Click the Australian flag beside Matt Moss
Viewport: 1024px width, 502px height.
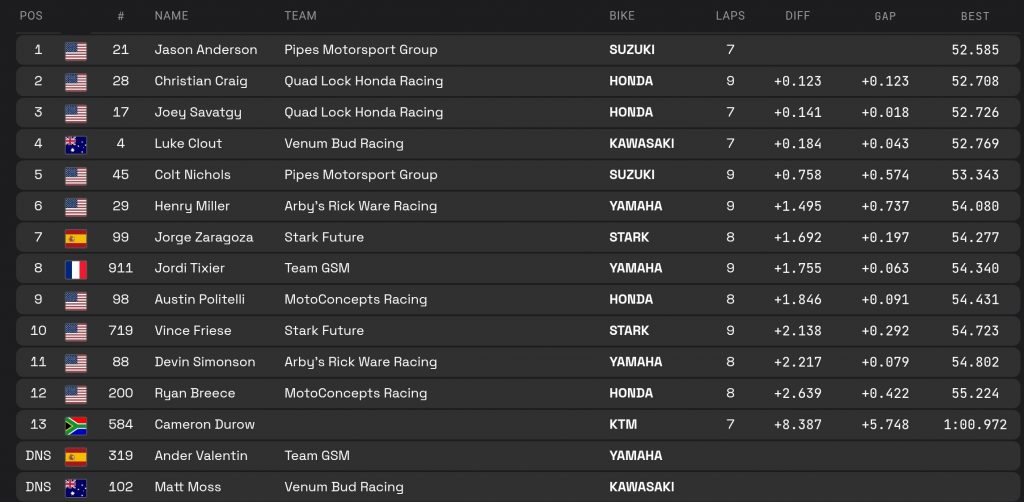point(76,488)
